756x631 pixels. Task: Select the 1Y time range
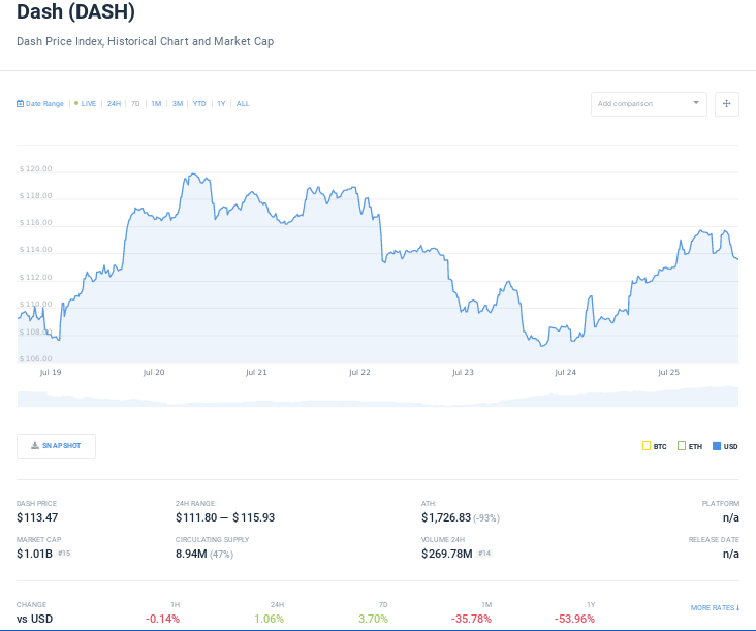(221, 104)
